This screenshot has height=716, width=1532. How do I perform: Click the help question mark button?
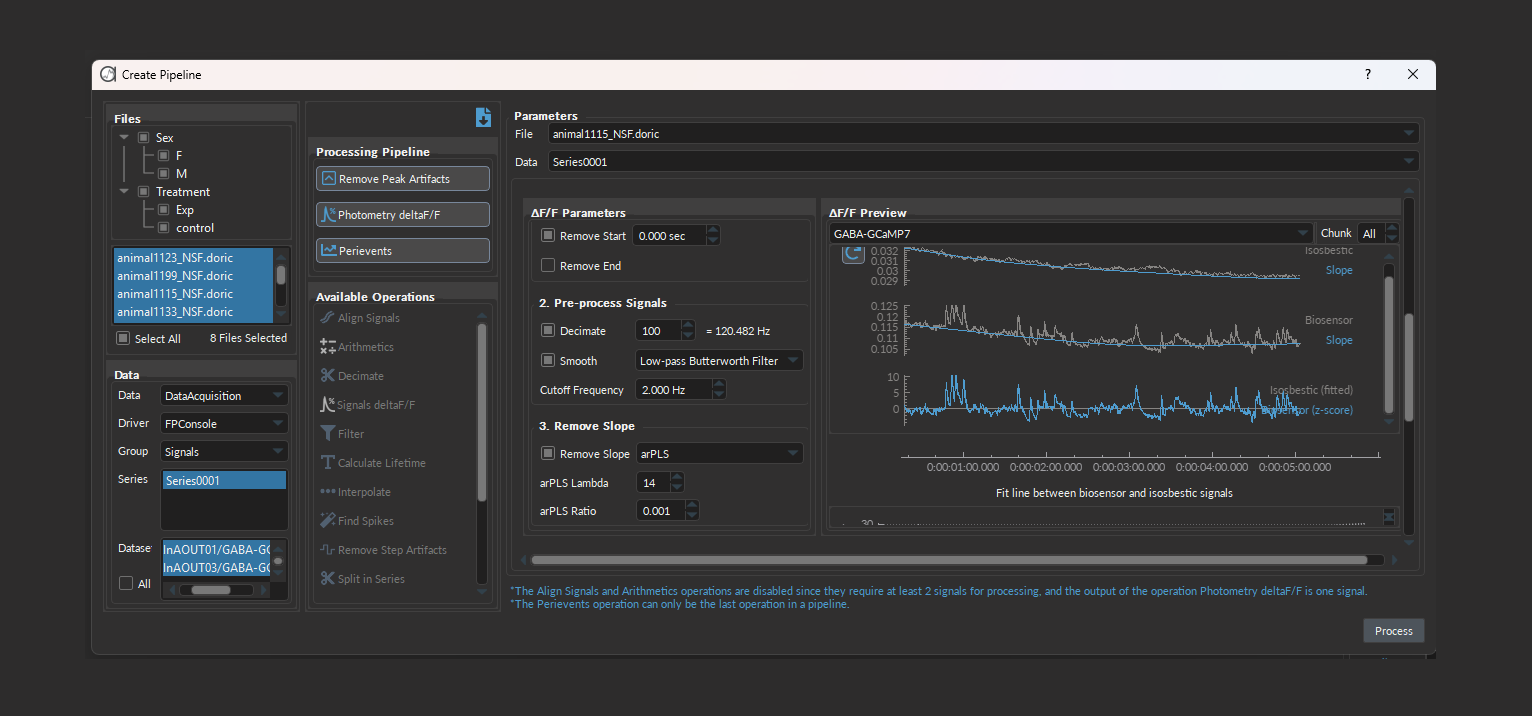pyautogui.click(x=1367, y=75)
